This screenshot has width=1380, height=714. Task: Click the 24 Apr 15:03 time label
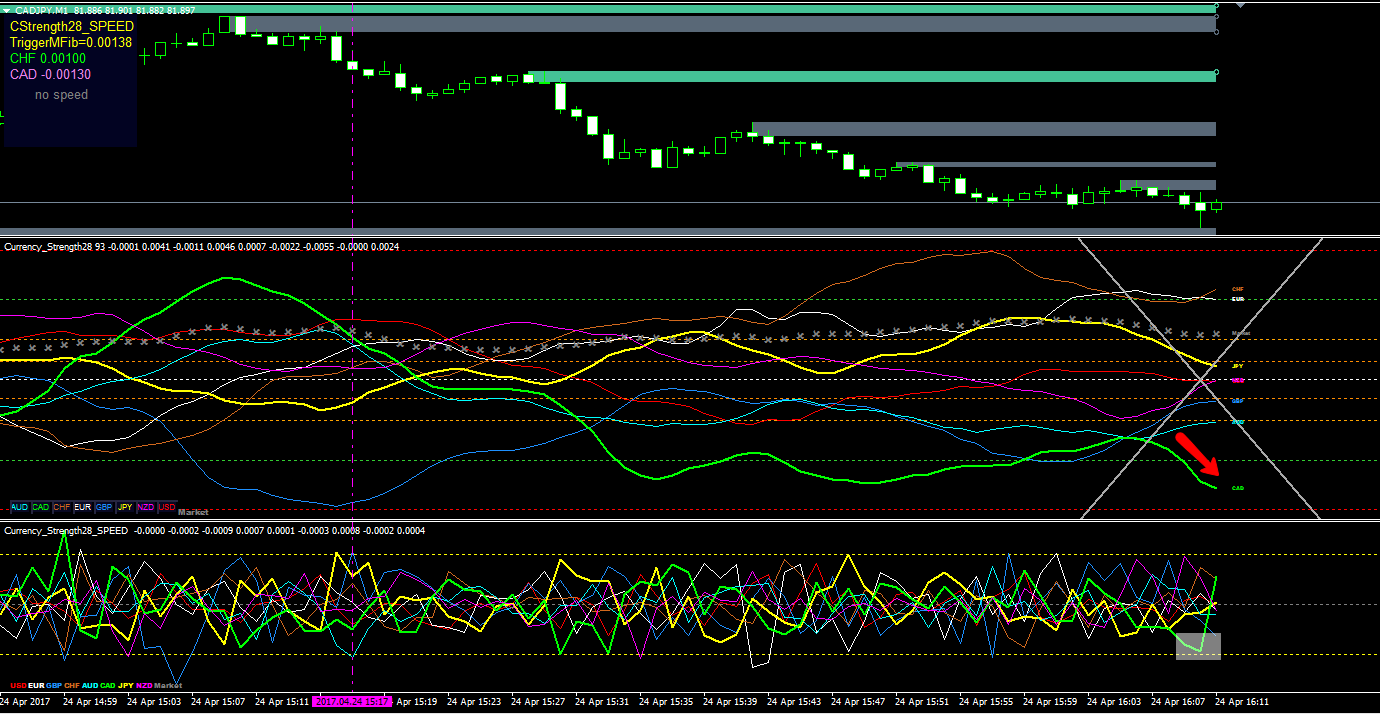pos(154,702)
